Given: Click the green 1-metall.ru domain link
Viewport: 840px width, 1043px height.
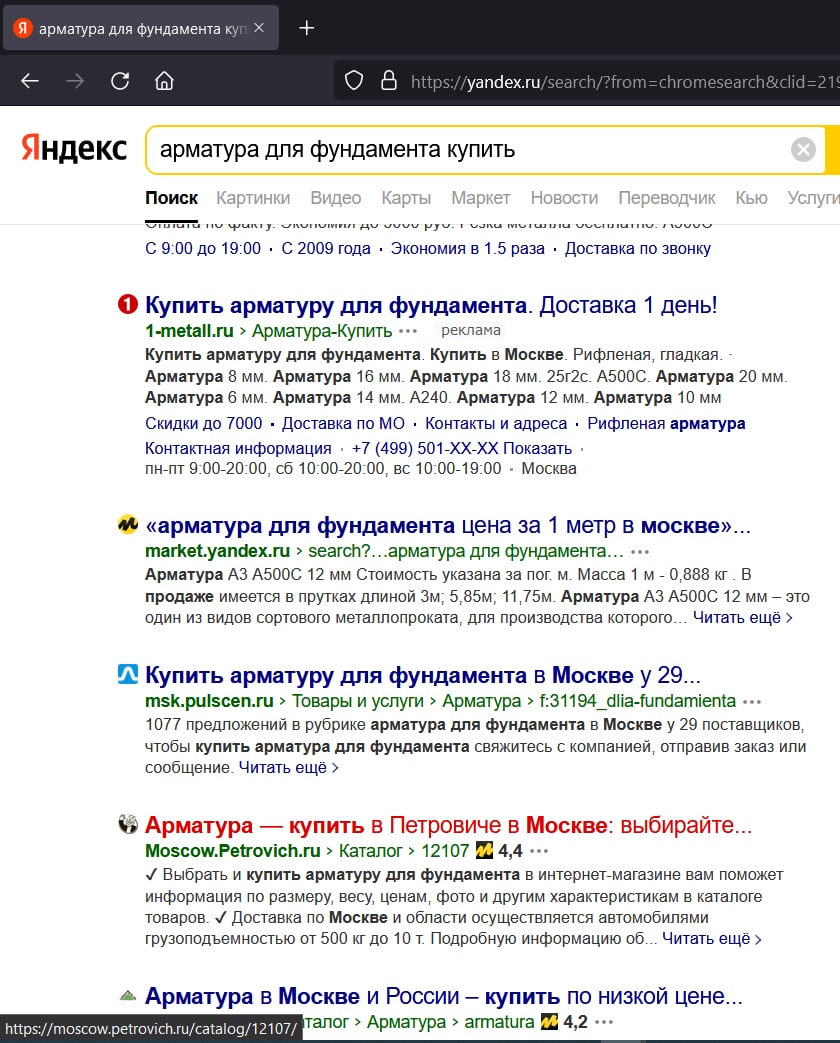Looking at the screenshot, I should (189, 331).
